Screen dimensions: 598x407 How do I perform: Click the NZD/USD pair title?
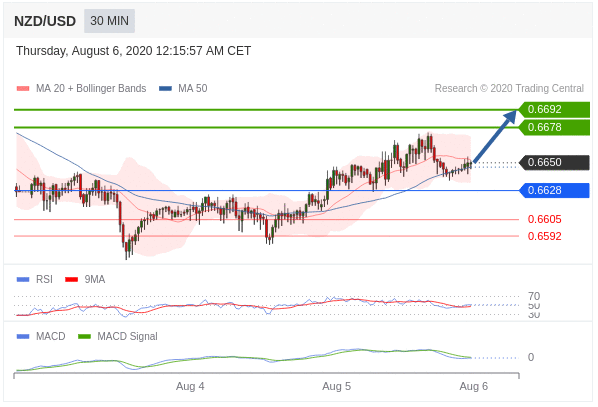[45, 21]
